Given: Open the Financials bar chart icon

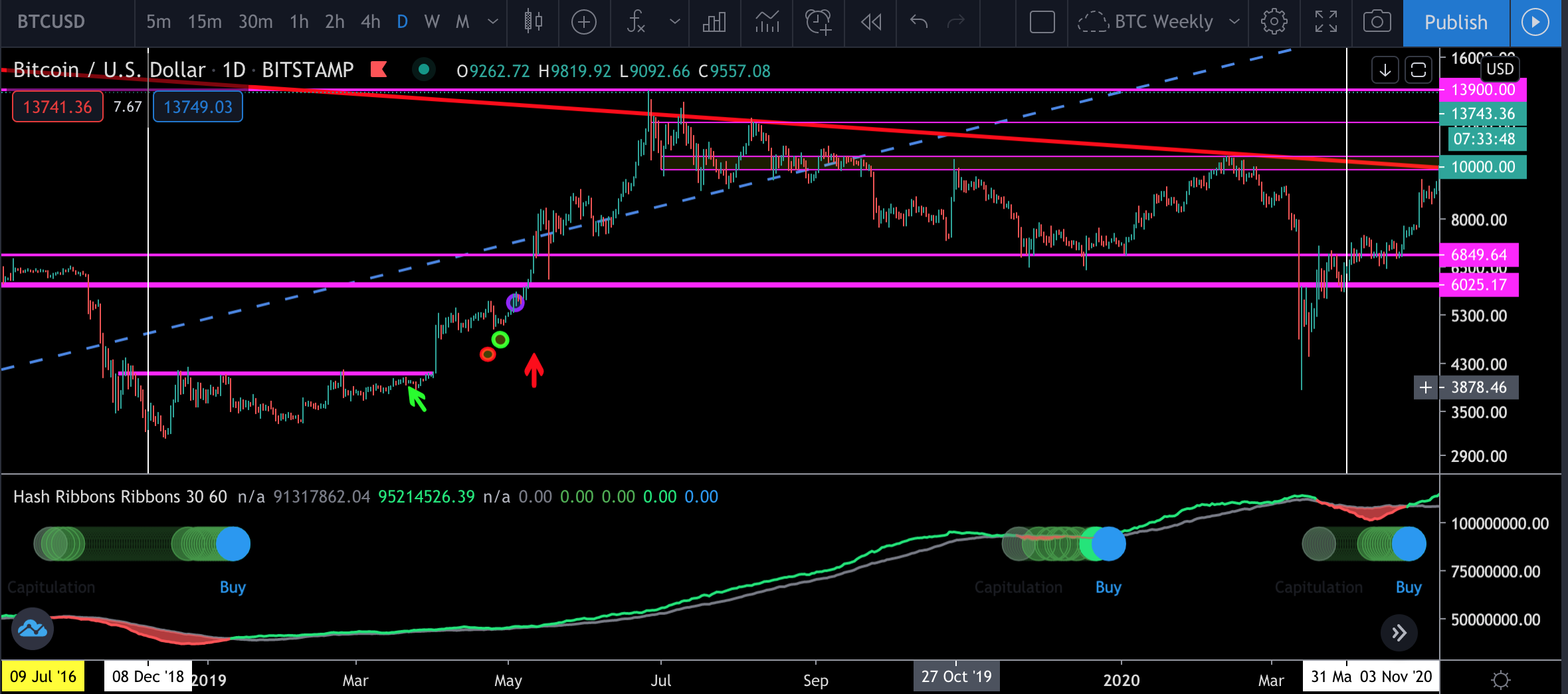Looking at the screenshot, I should tap(714, 22).
